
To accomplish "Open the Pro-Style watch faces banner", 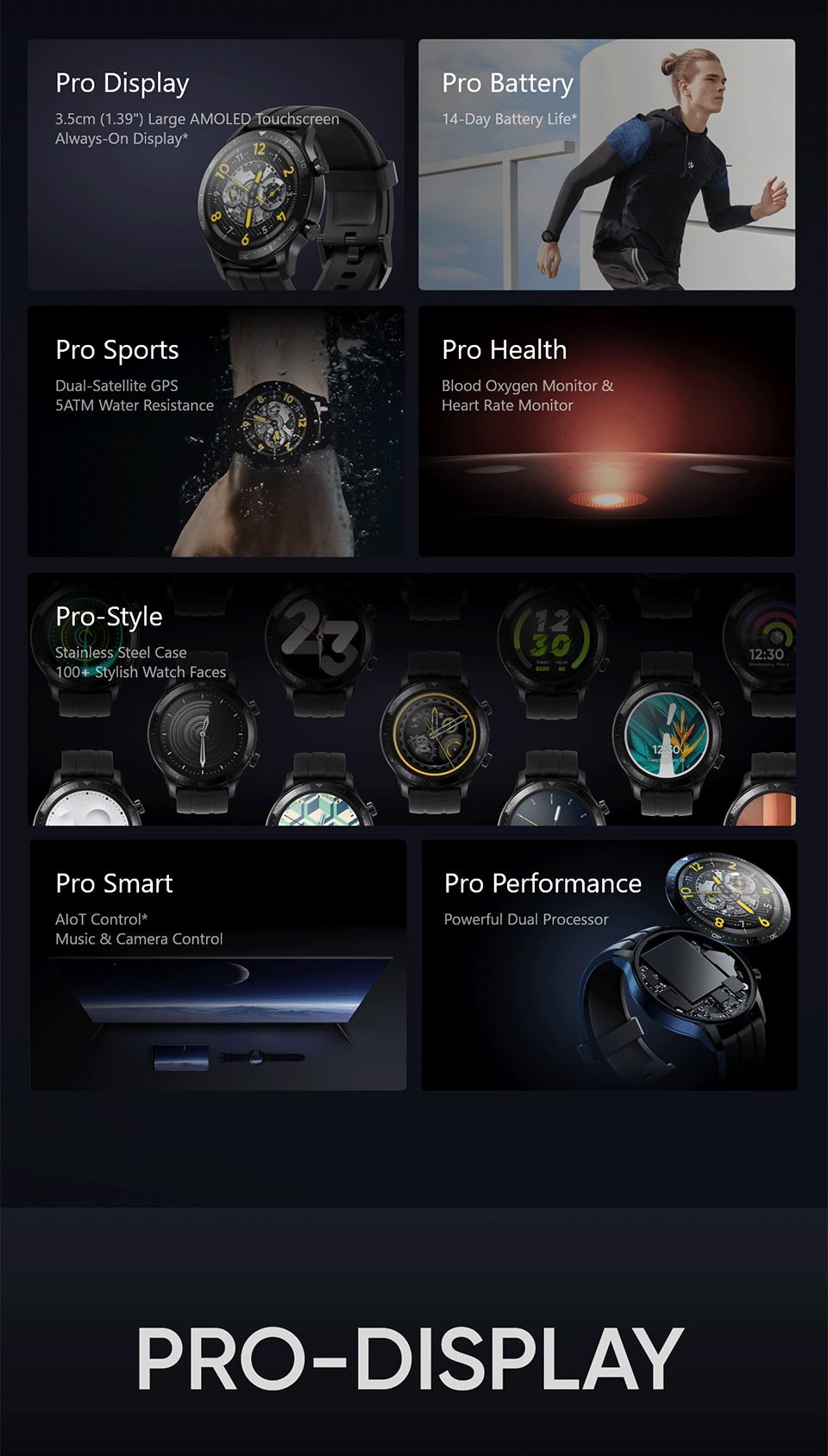I will [411, 699].
